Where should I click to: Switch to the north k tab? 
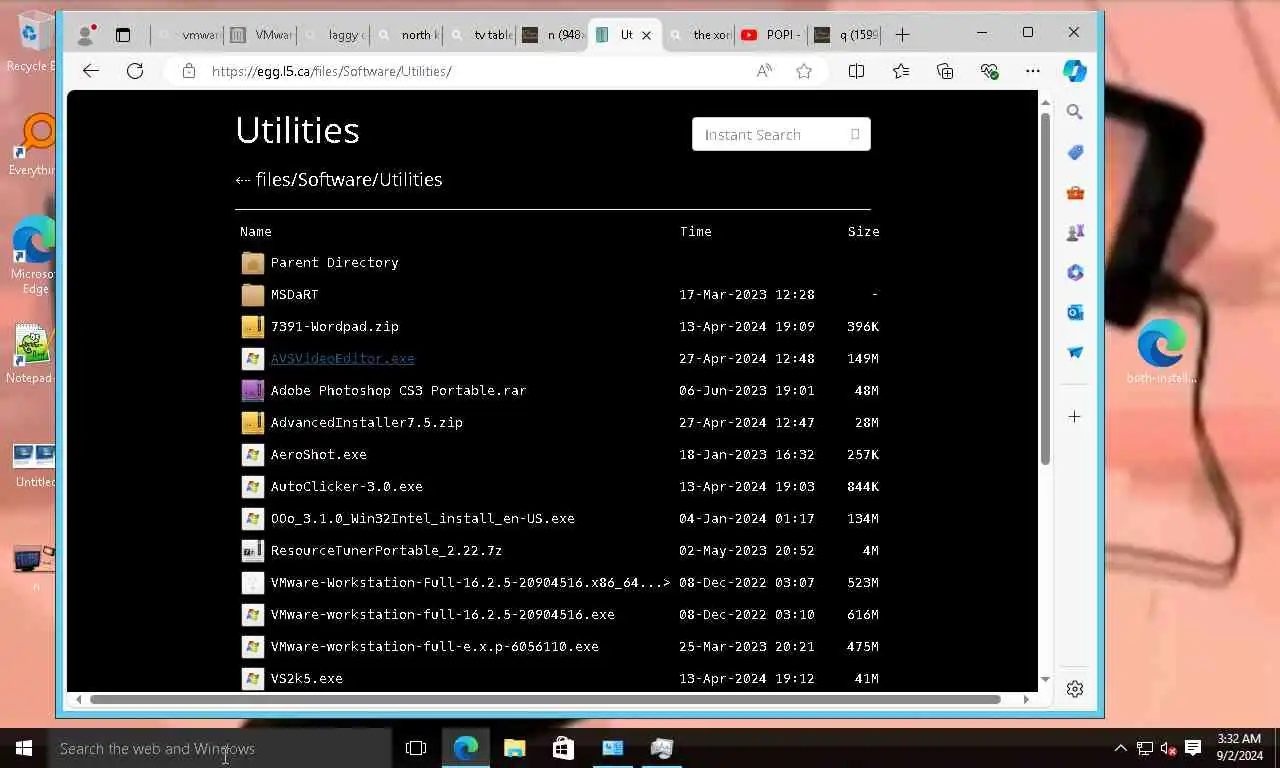(408, 35)
